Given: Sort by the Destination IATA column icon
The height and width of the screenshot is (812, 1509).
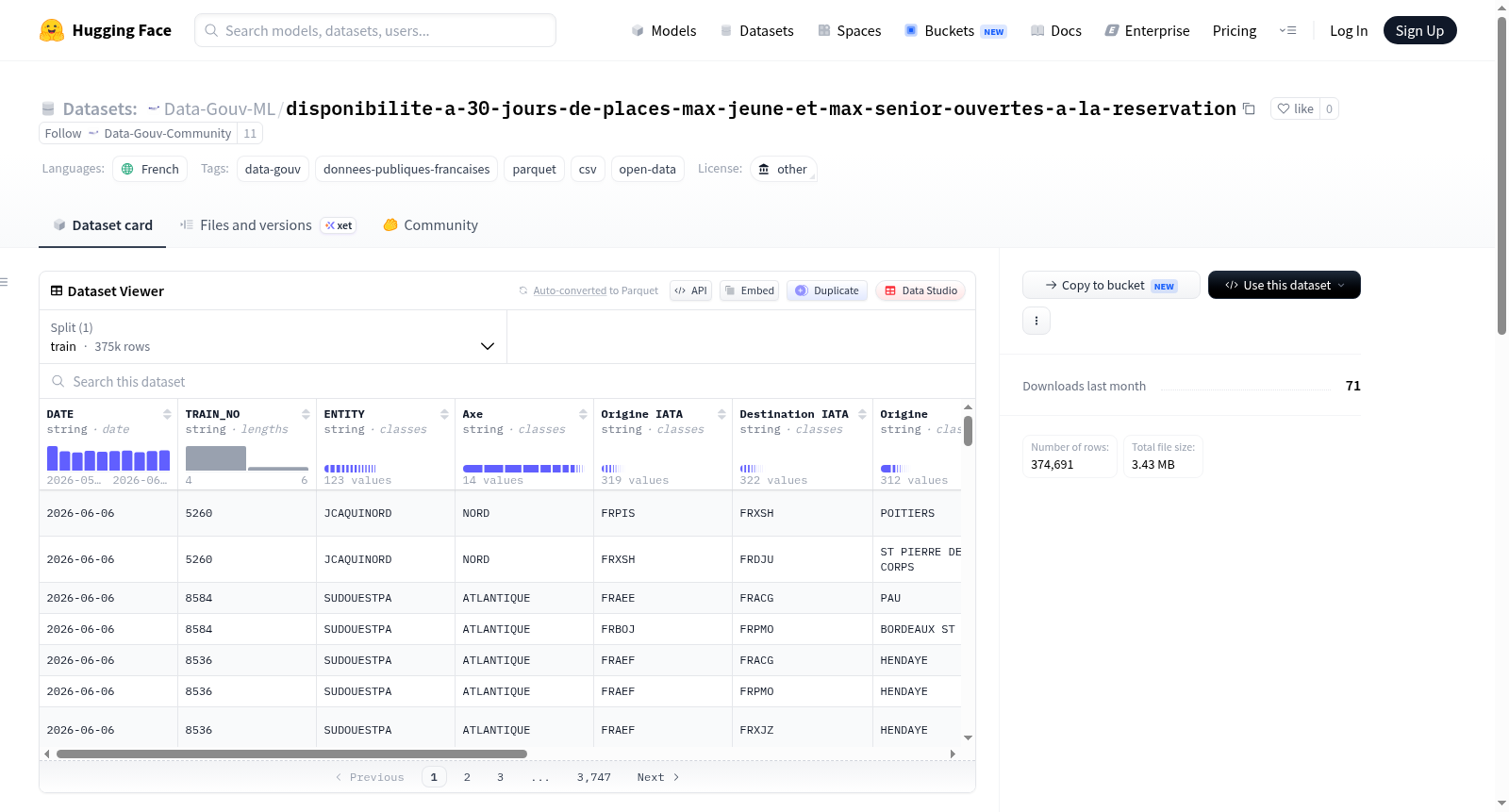Looking at the screenshot, I should click(862, 414).
